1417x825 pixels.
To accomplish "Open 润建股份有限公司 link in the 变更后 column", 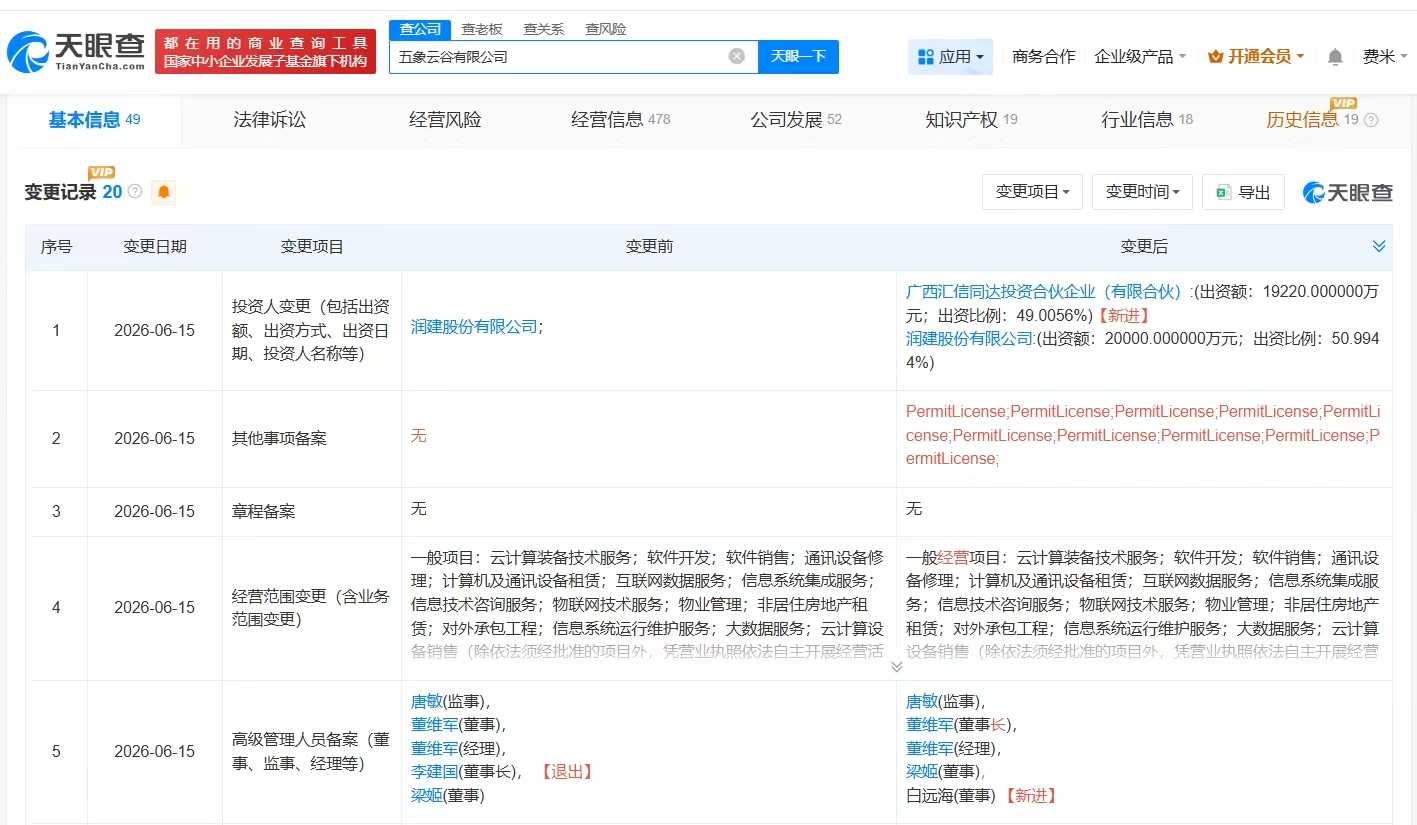I will tap(969, 338).
